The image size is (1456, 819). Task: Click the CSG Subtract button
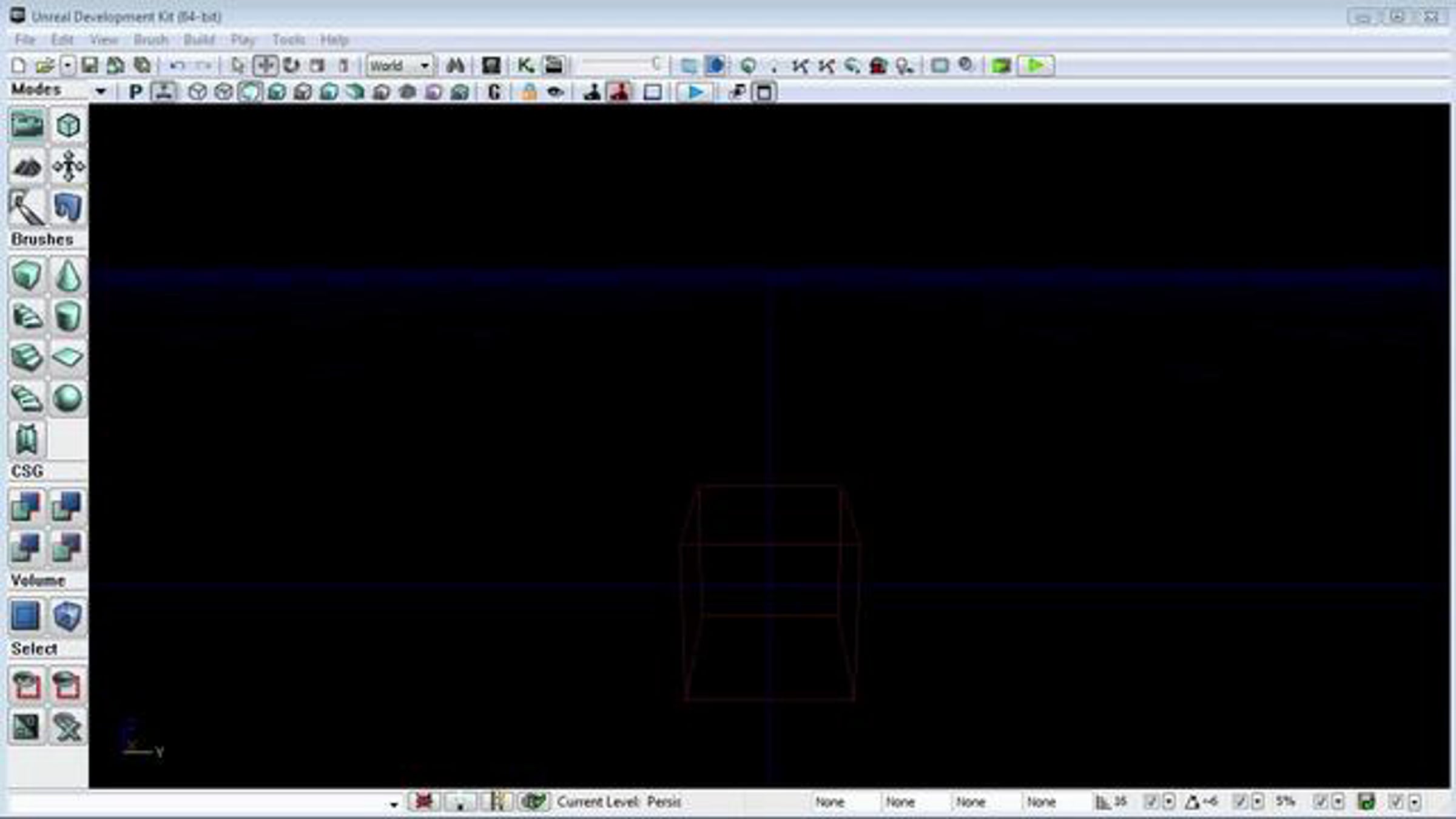tap(67, 505)
